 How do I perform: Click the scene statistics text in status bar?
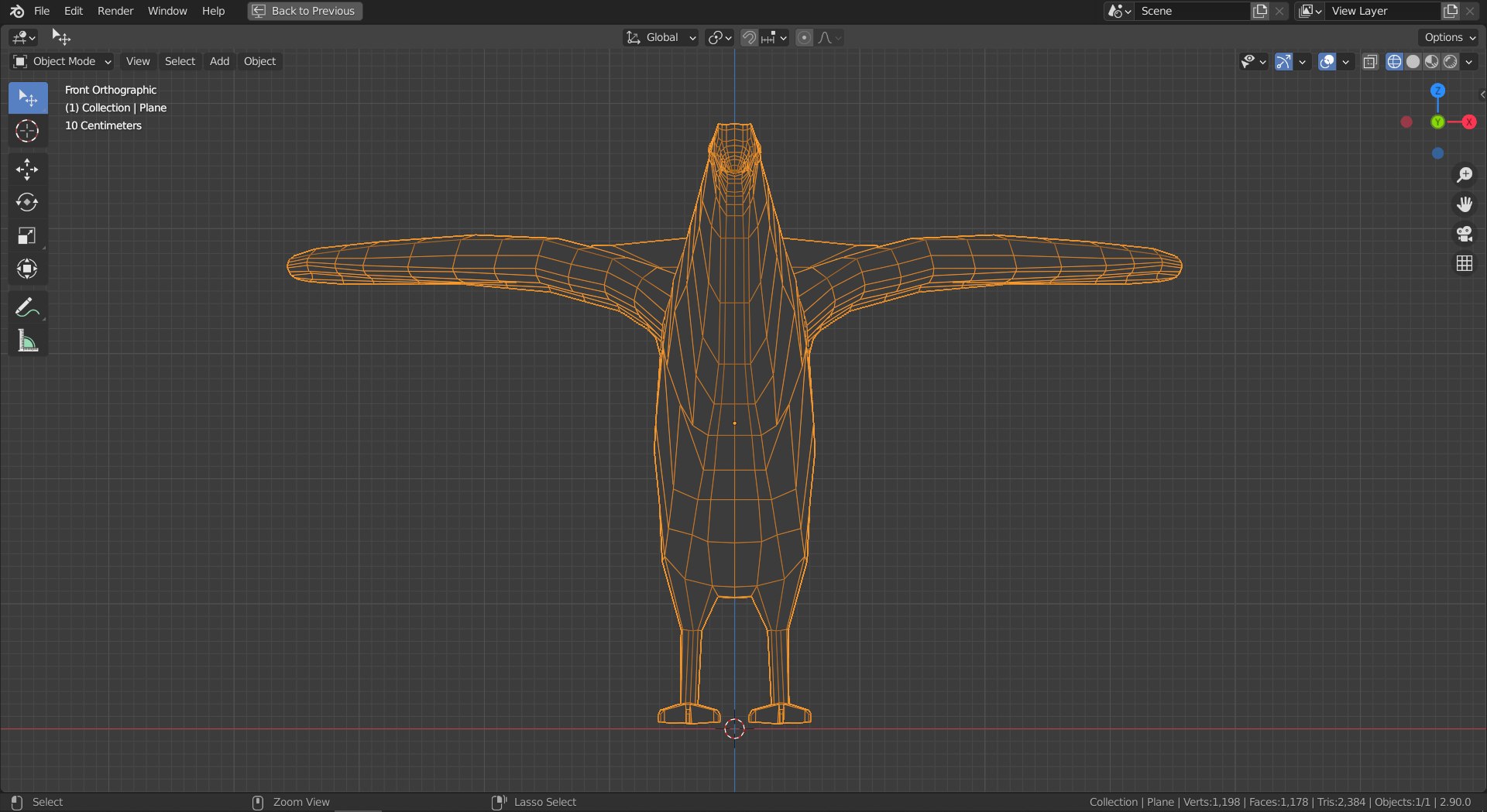[x=1279, y=802]
